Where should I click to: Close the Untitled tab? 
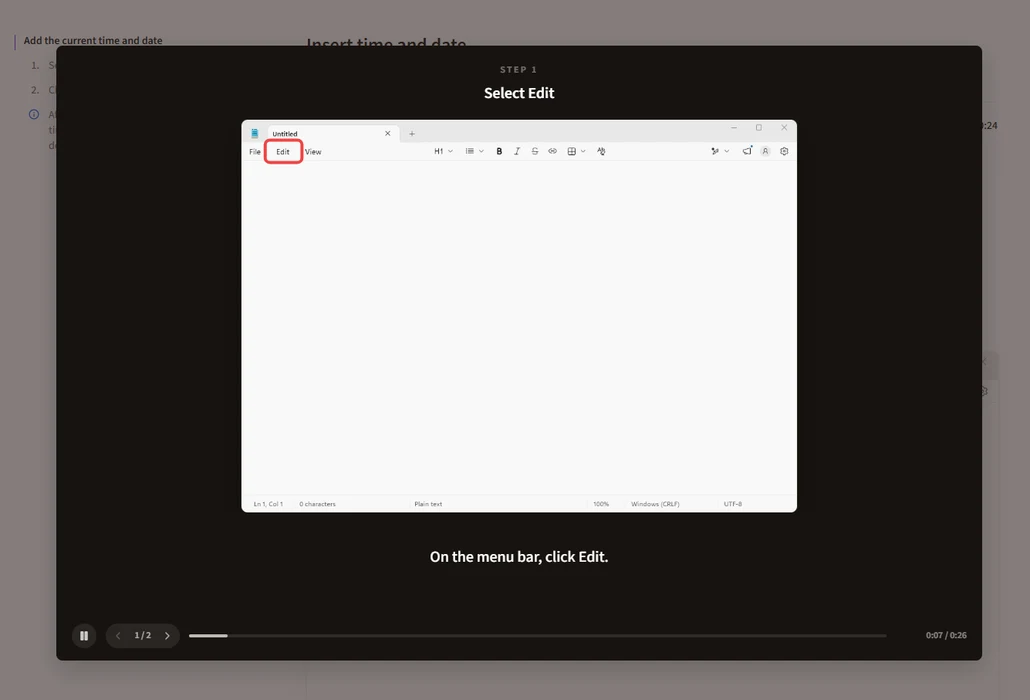pos(388,133)
